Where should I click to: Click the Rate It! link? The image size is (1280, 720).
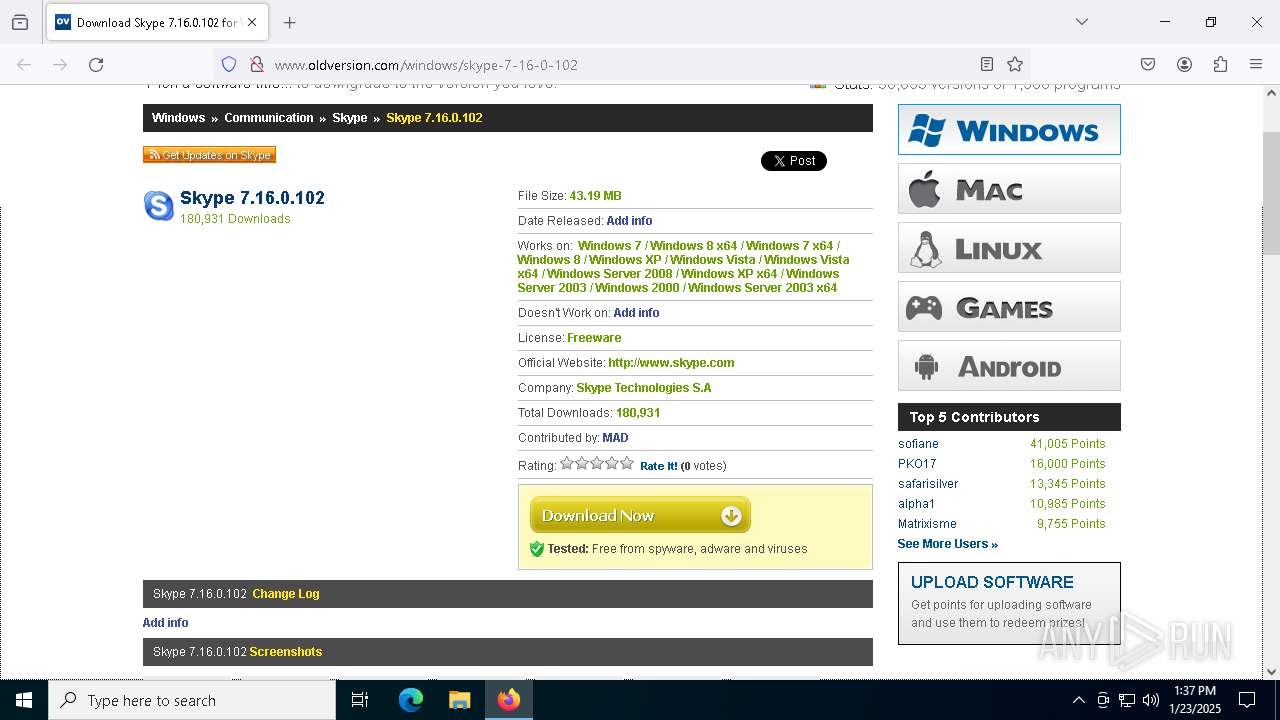pyautogui.click(x=659, y=466)
